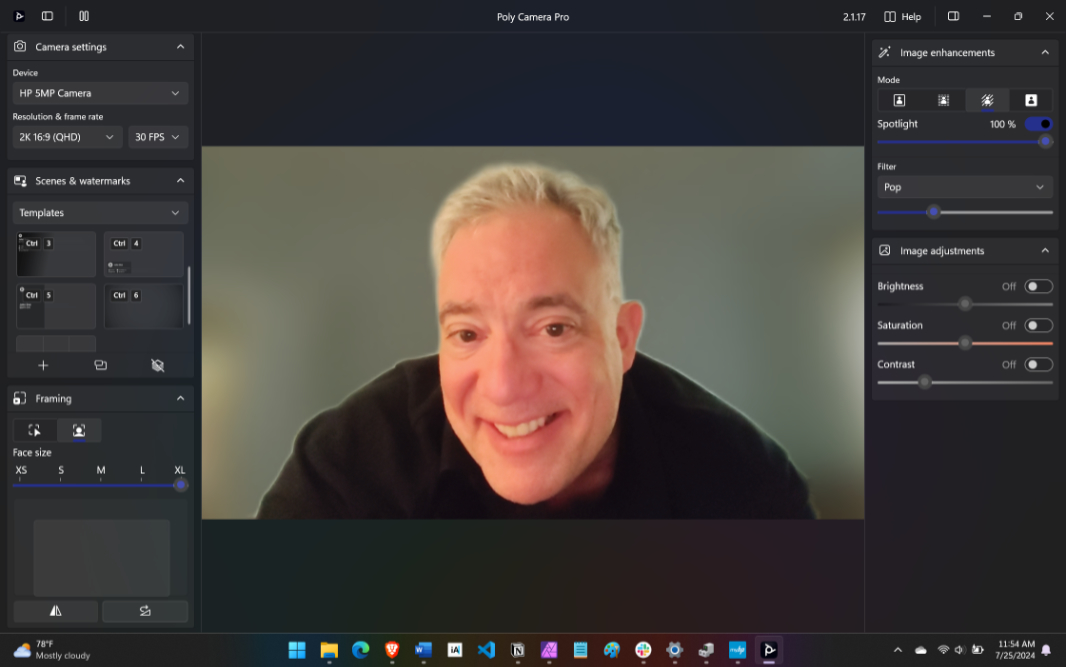Click the scene templates scrollbar

[189, 295]
